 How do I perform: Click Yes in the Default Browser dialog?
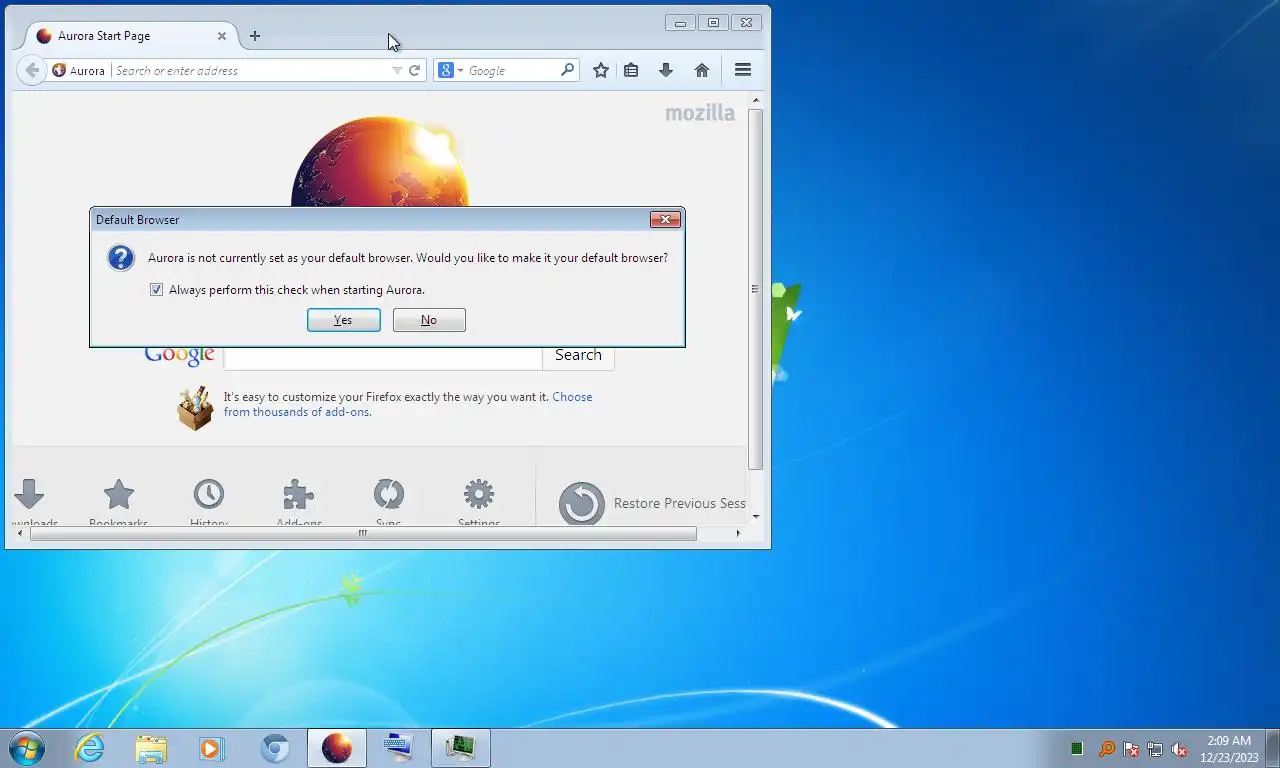click(x=343, y=320)
